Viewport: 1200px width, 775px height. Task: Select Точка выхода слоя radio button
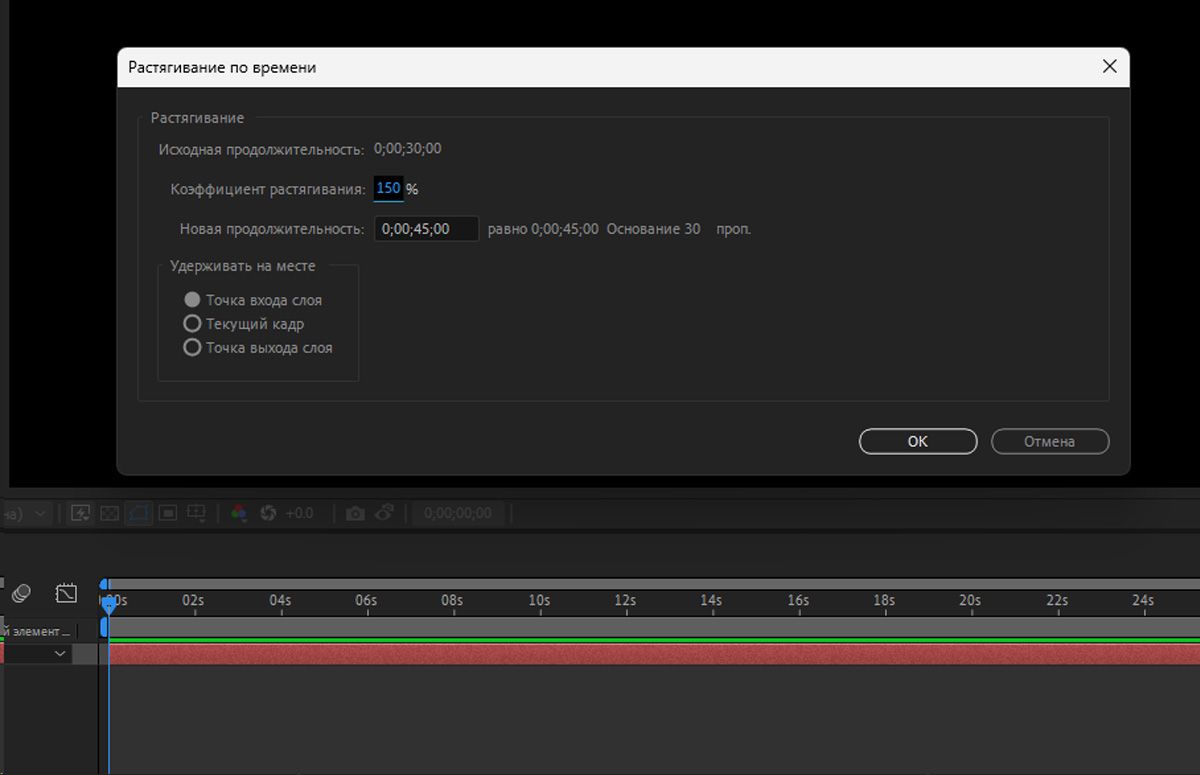click(x=192, y=348)
